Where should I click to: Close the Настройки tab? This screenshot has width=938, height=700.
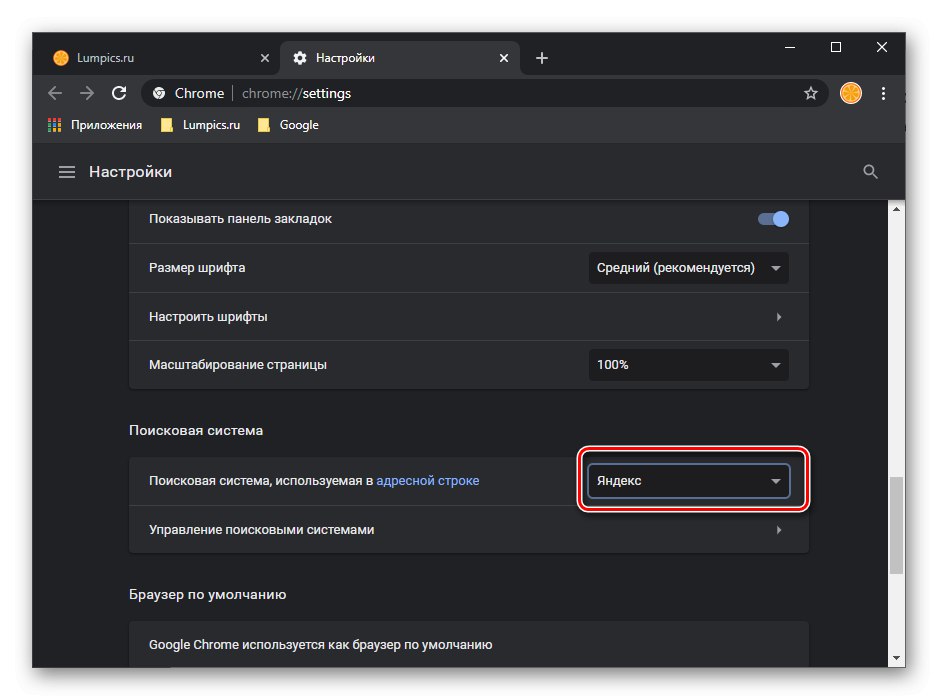pyautogui.click(x=504, y=58)
